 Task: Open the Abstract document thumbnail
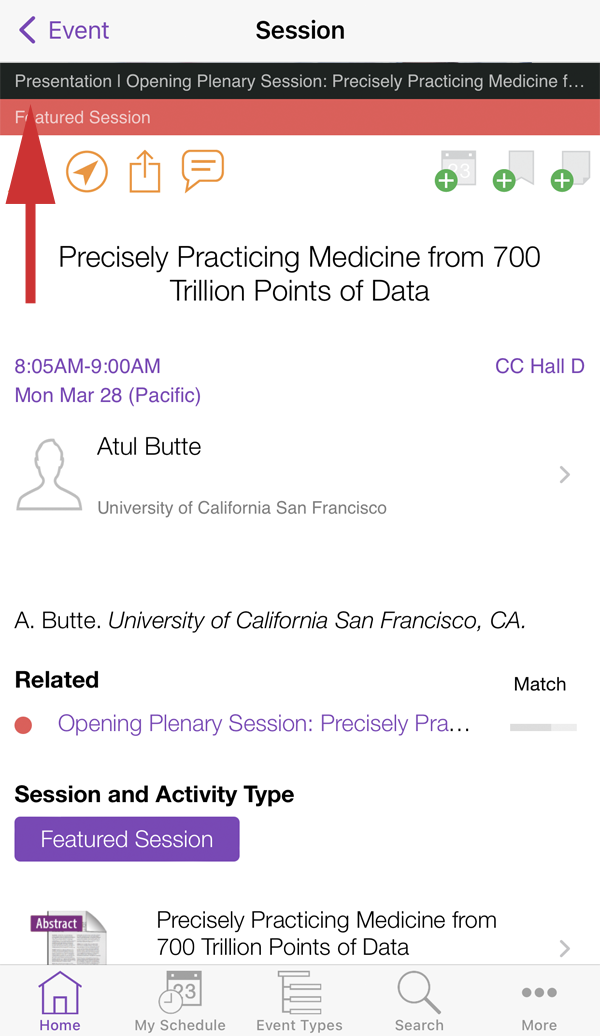click(x=68, y=937)
